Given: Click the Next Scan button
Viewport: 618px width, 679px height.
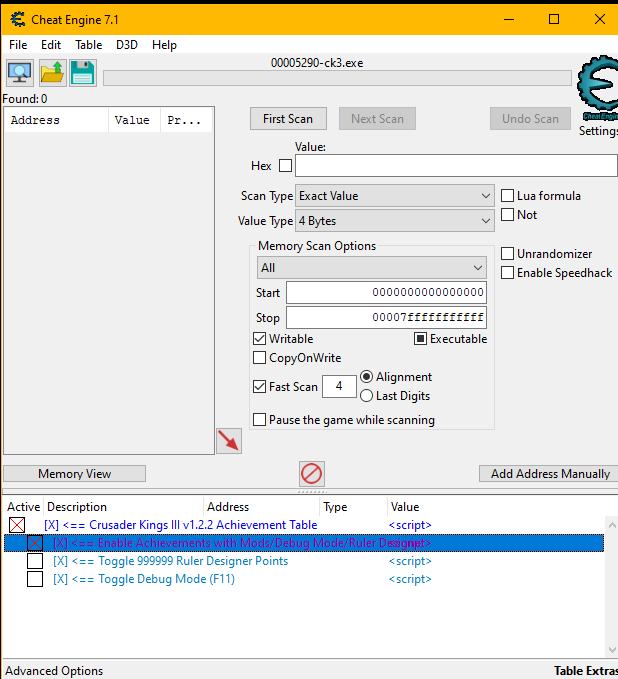Looking at the screenshot, I should pos(377,119).
